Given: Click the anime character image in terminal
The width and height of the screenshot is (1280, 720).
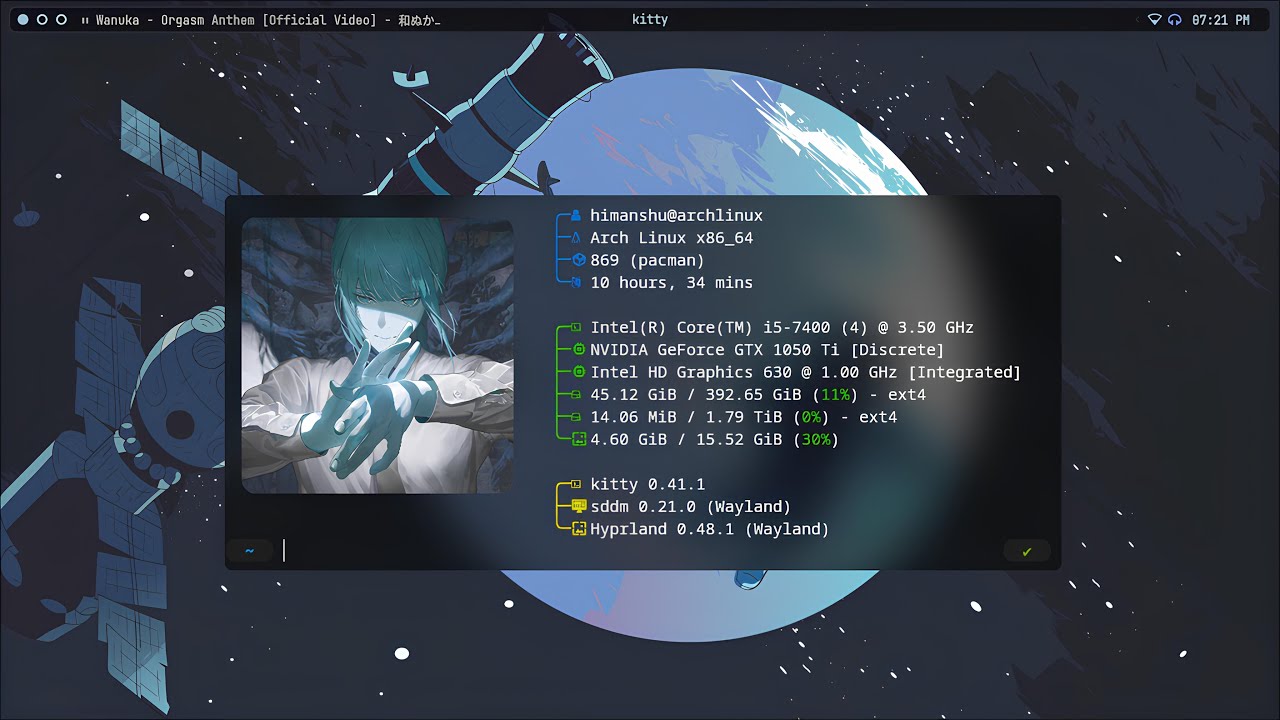Looking at the screenshot, I should 378,355.
